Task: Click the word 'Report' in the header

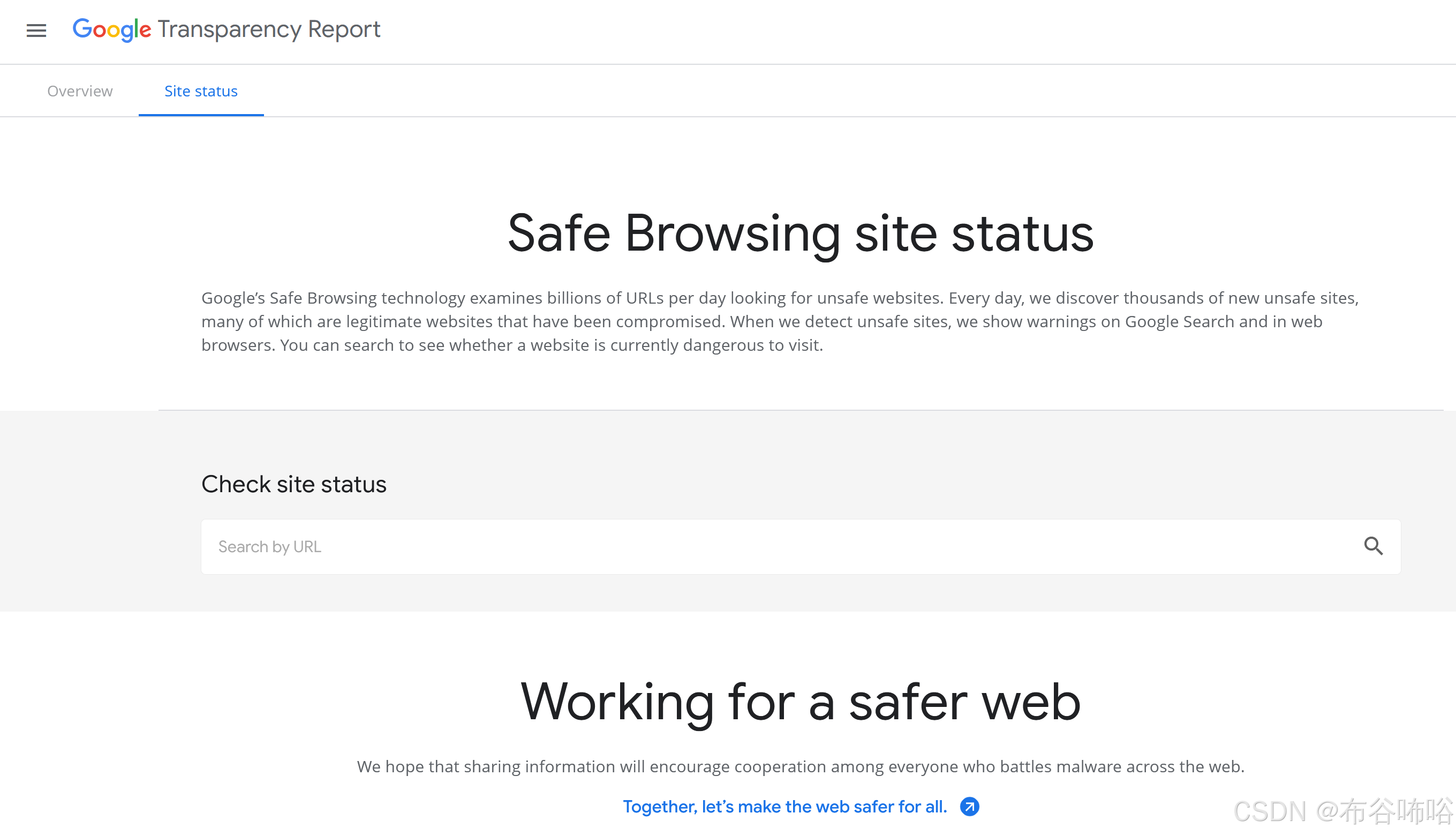Action: tap(344, 29)
